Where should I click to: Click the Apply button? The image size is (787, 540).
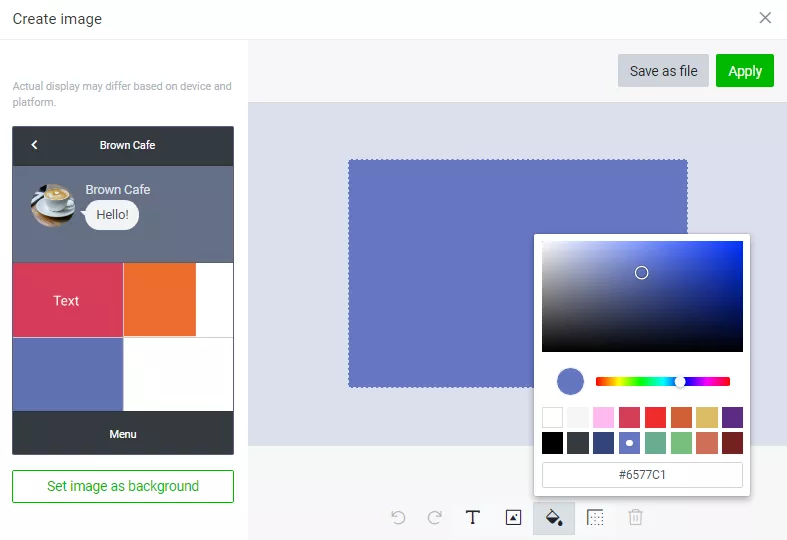point(745,71)
